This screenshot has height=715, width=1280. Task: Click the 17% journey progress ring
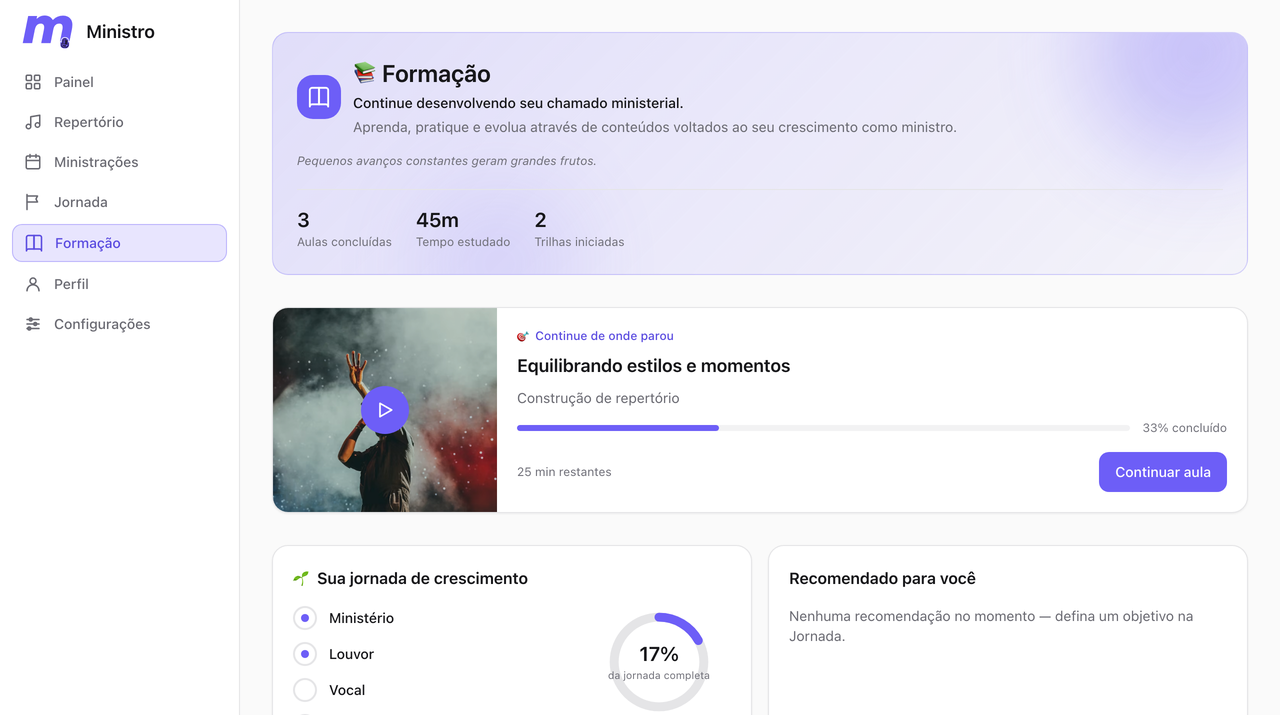[x=659, y=662]
